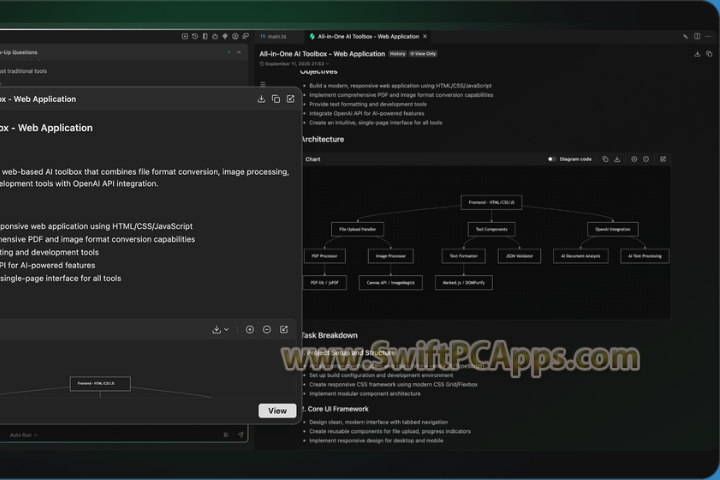
Task: Expand the Auto Run options
Action: 23,435
